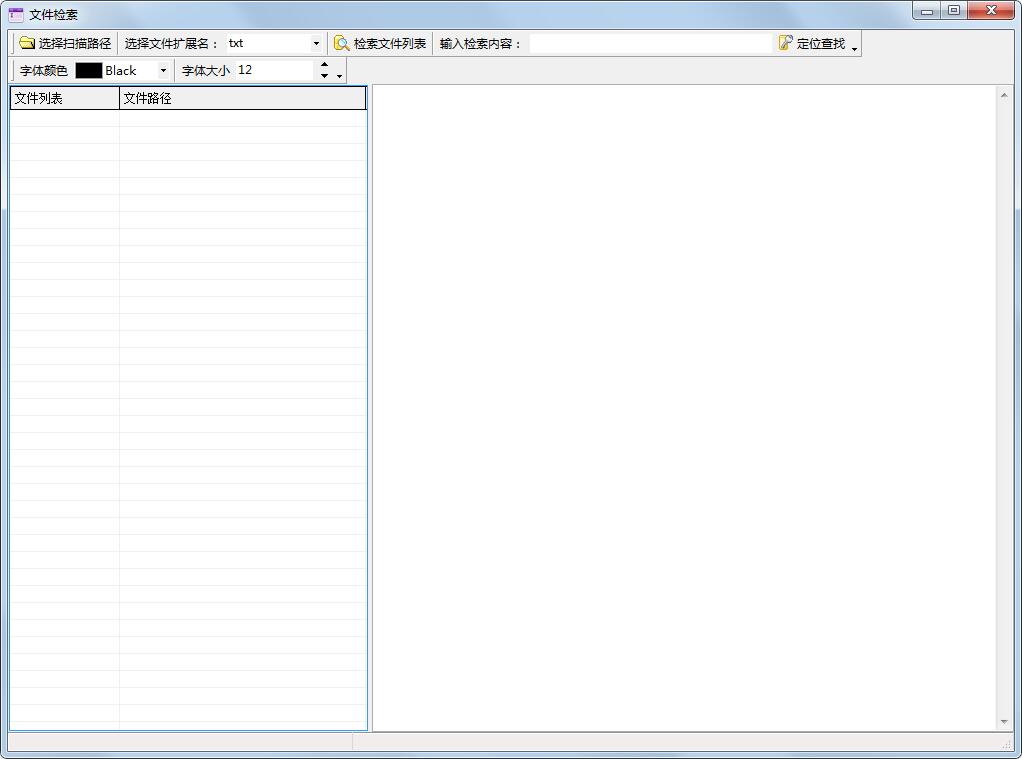Increase font size with the up arrow
The image size is (1022, 759).
click(324, 65)
